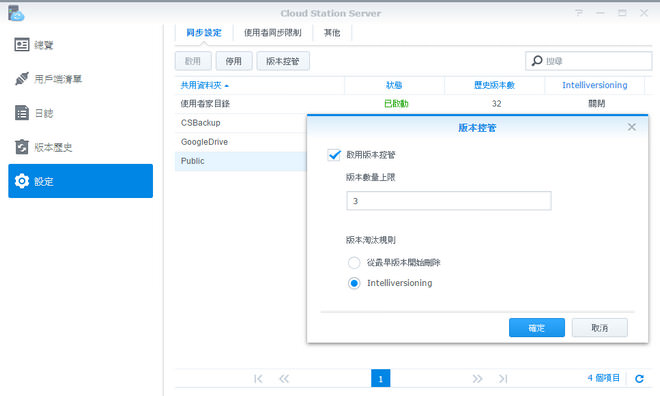The height and width of the screenshot is (396, 660).
Task: Click the search magnifier icon
Action: 537,61
